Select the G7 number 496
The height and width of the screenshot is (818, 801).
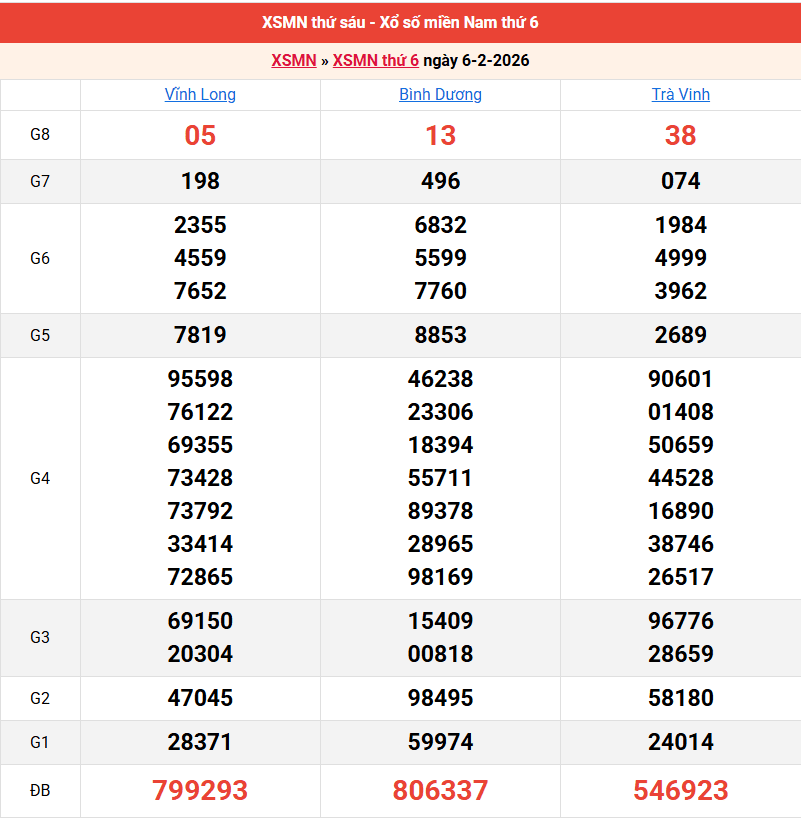(440, 181)
